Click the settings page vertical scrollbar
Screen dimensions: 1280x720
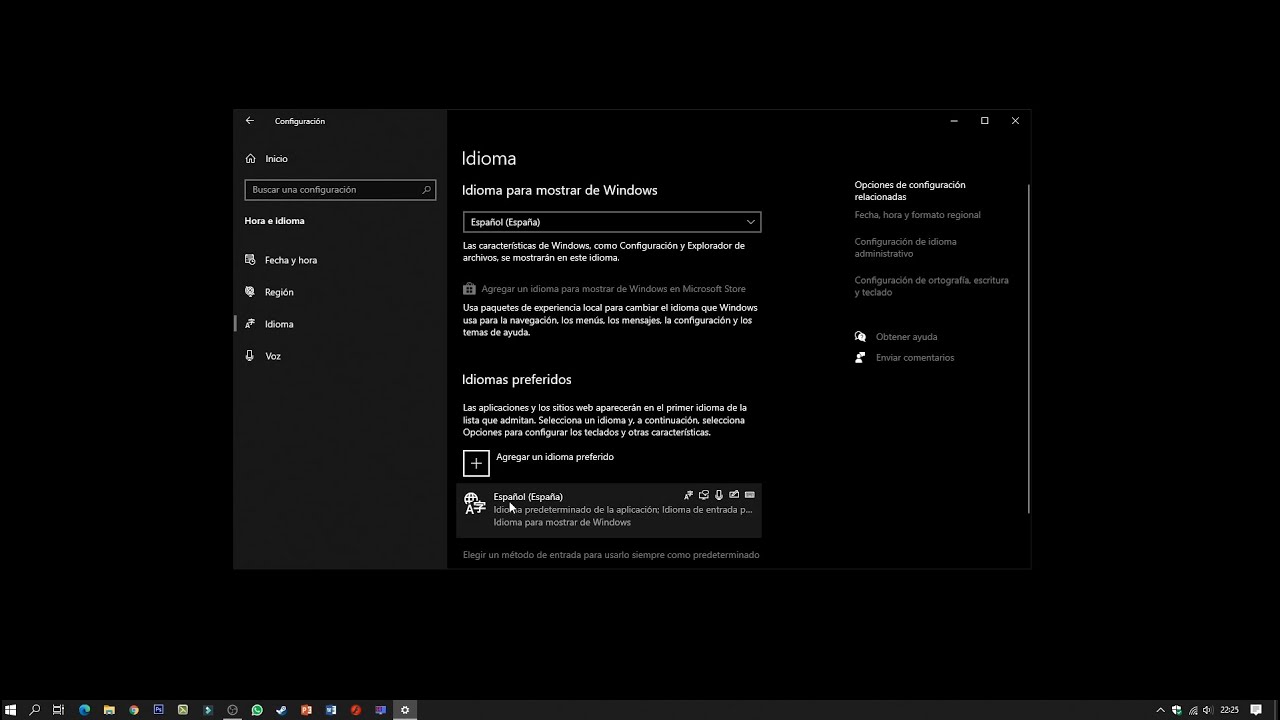click(x=1028, y=348)
